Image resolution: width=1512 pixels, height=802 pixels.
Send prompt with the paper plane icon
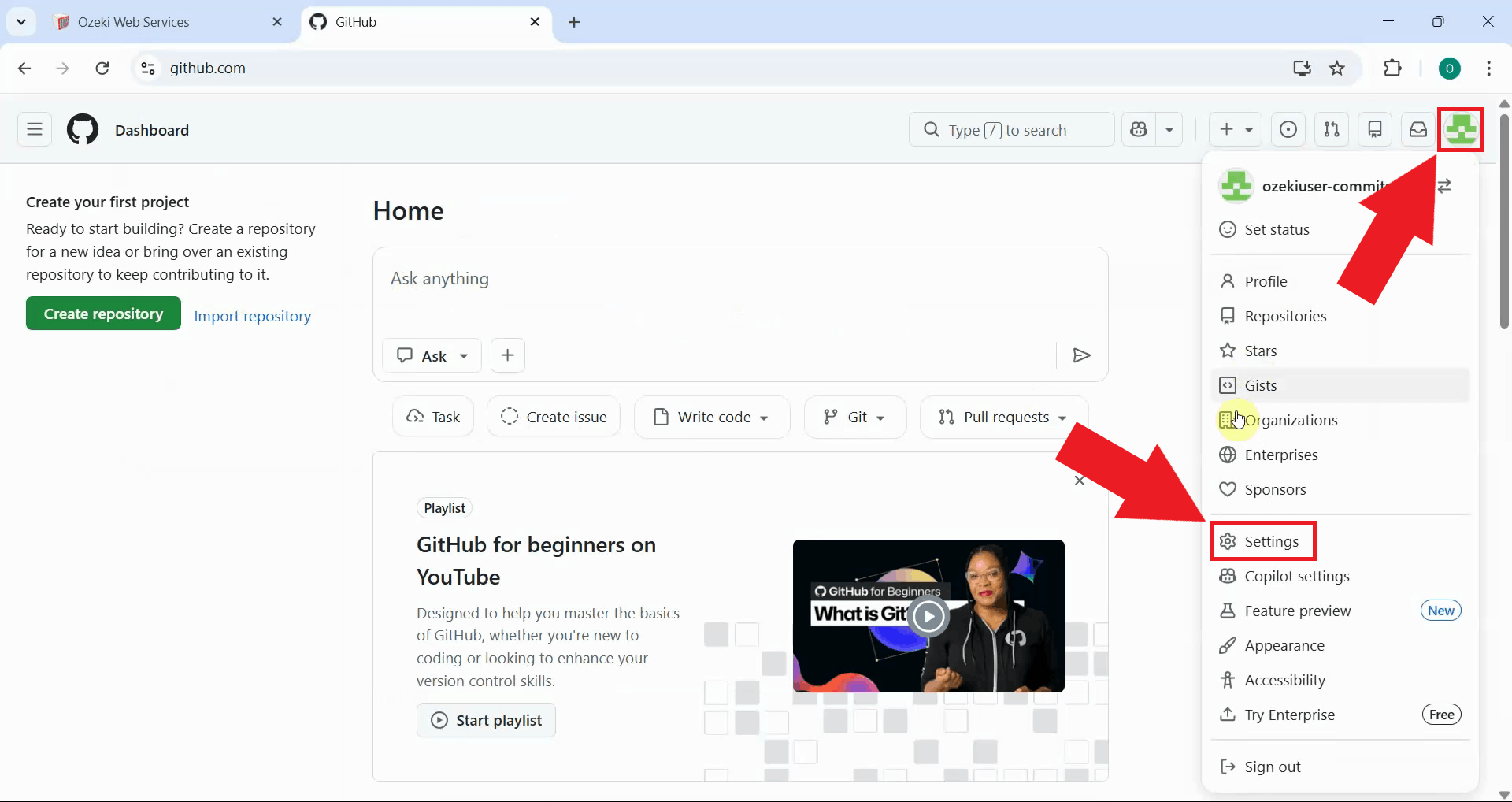click(x=1080, y=355)
